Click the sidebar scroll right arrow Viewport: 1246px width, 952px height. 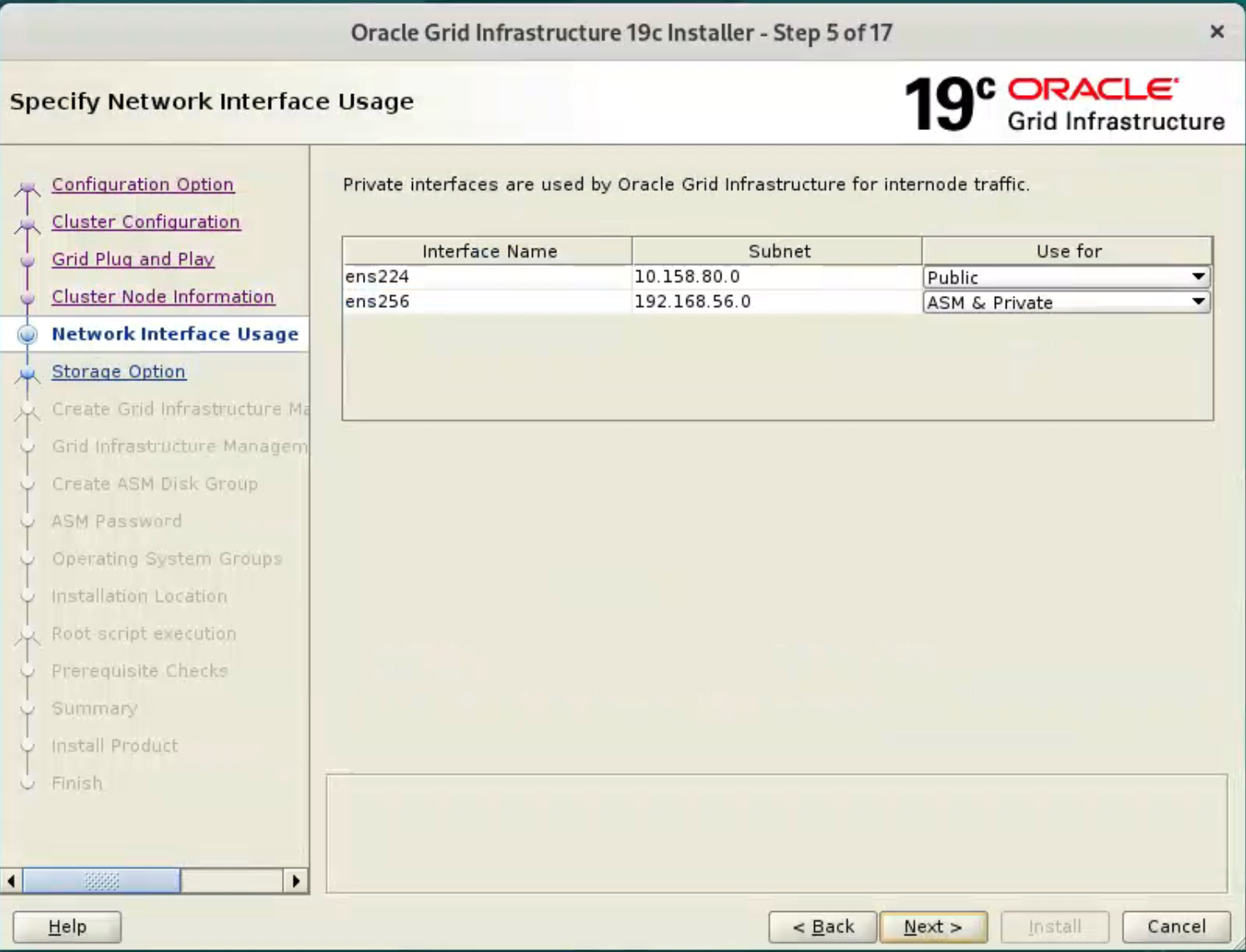coord(296,881)
